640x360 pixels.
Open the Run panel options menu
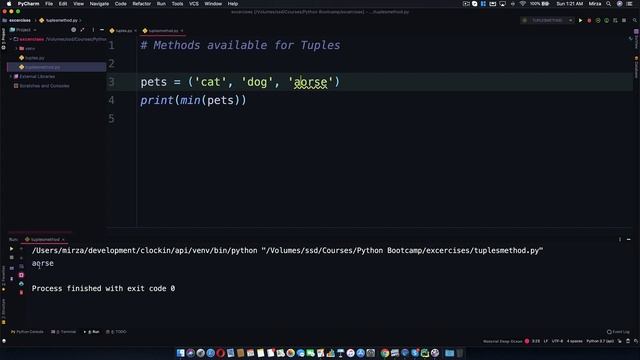(x=620, y=240)
